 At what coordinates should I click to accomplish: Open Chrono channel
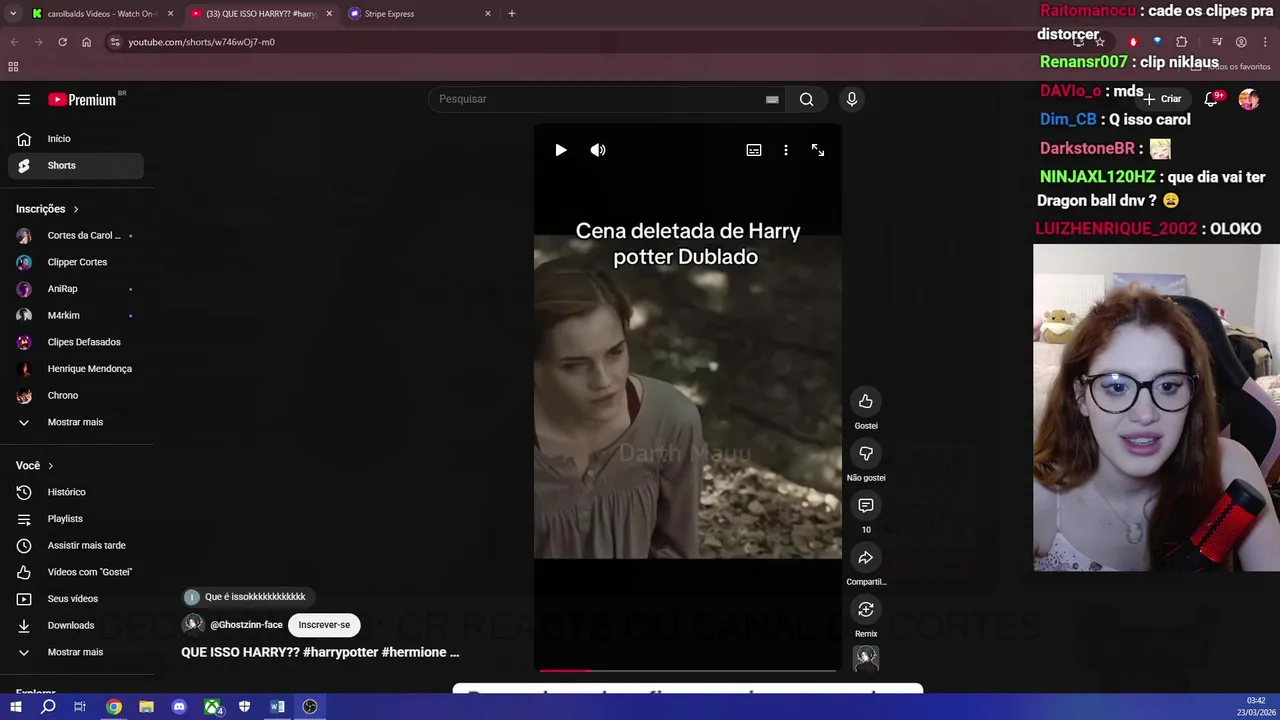pos(76,395)
